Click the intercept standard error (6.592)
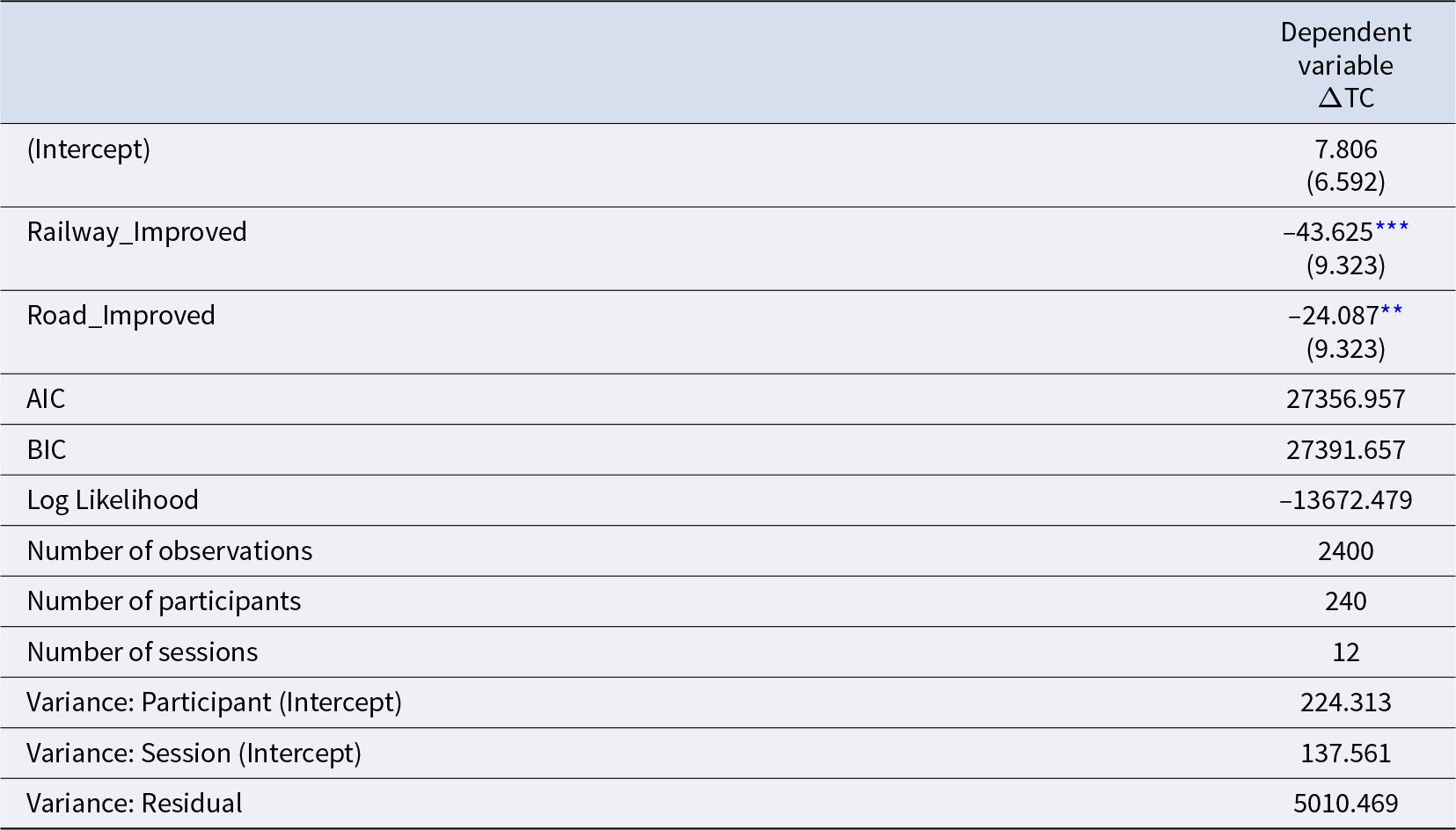This screenshot has height=830, width=1456. pyautogui.click(x=1345, y=182)
